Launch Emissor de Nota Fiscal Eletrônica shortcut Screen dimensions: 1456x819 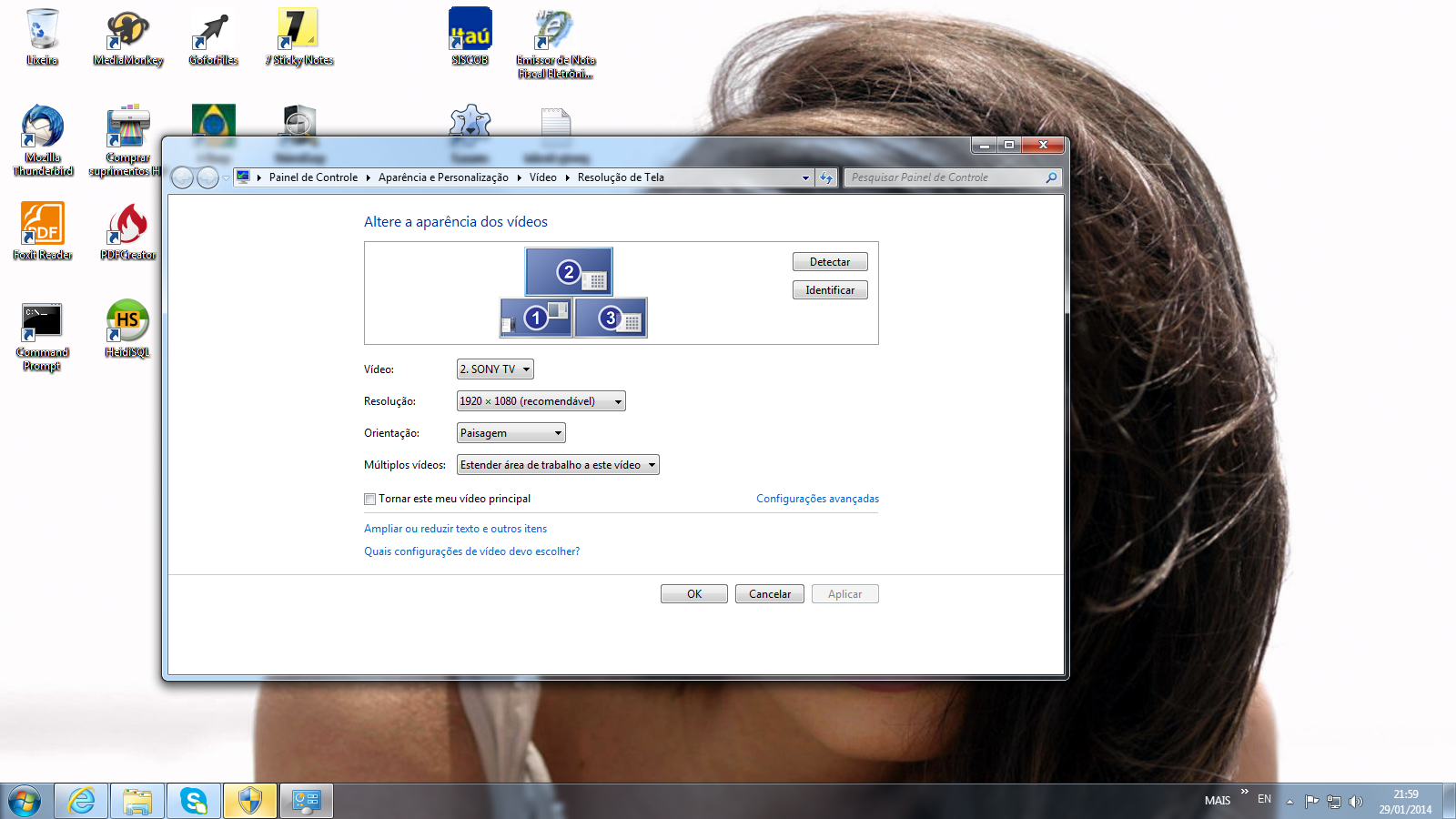556,43
